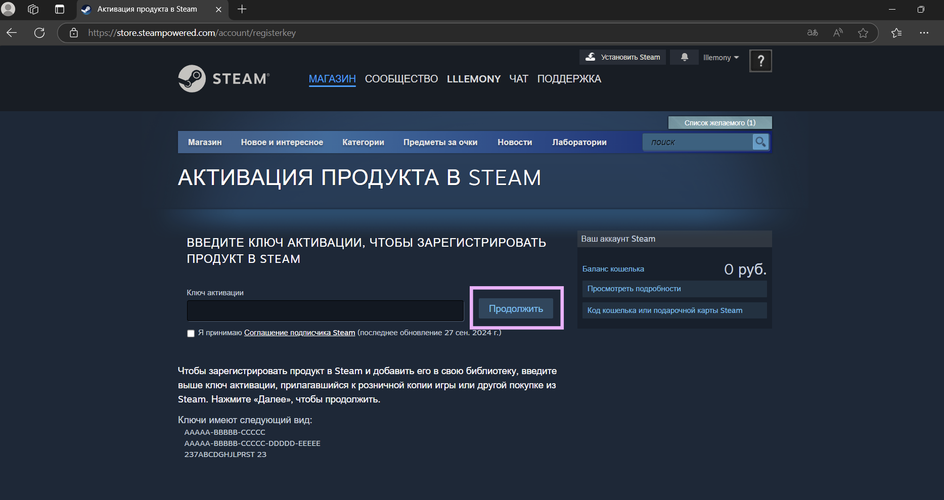Open the LLLEMONY profile menu
Viewport: 944px width, 500px height.
pos(474,79)
